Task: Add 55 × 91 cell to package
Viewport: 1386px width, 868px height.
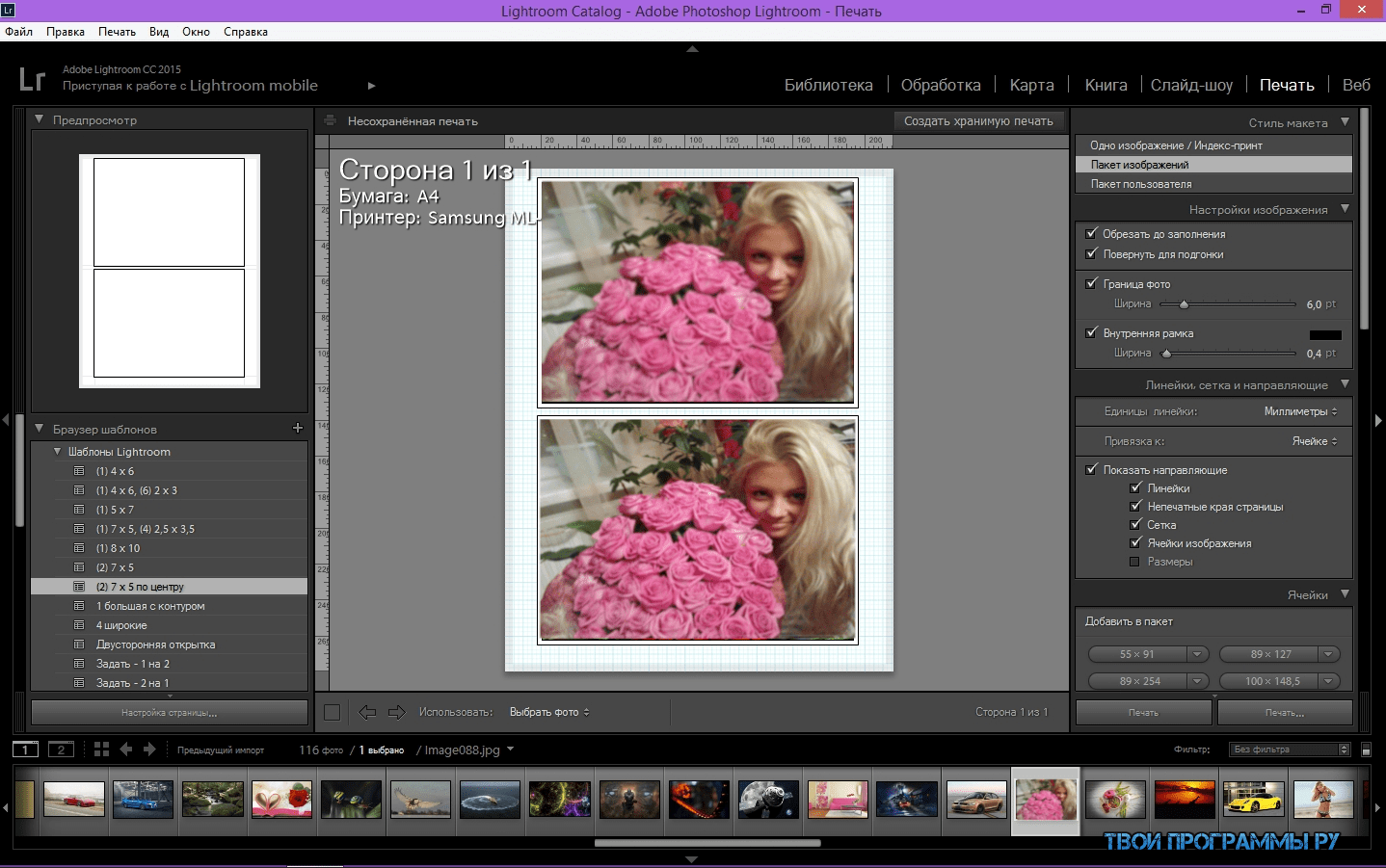Action: coord(1137,654)
